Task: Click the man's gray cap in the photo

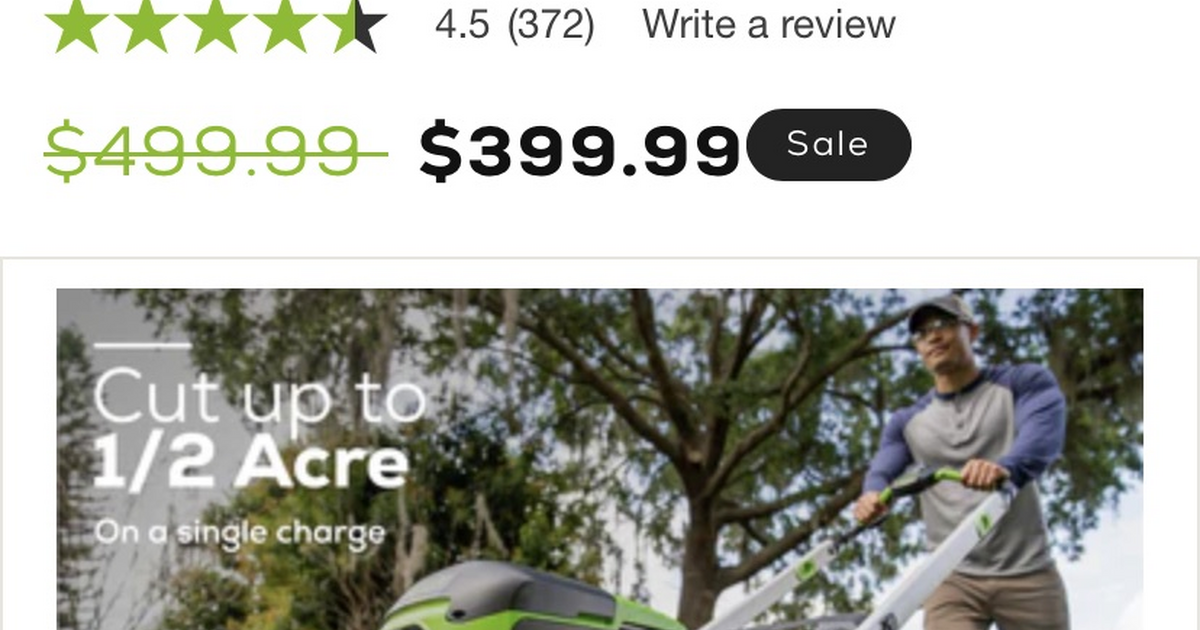Action: point(940,309)
